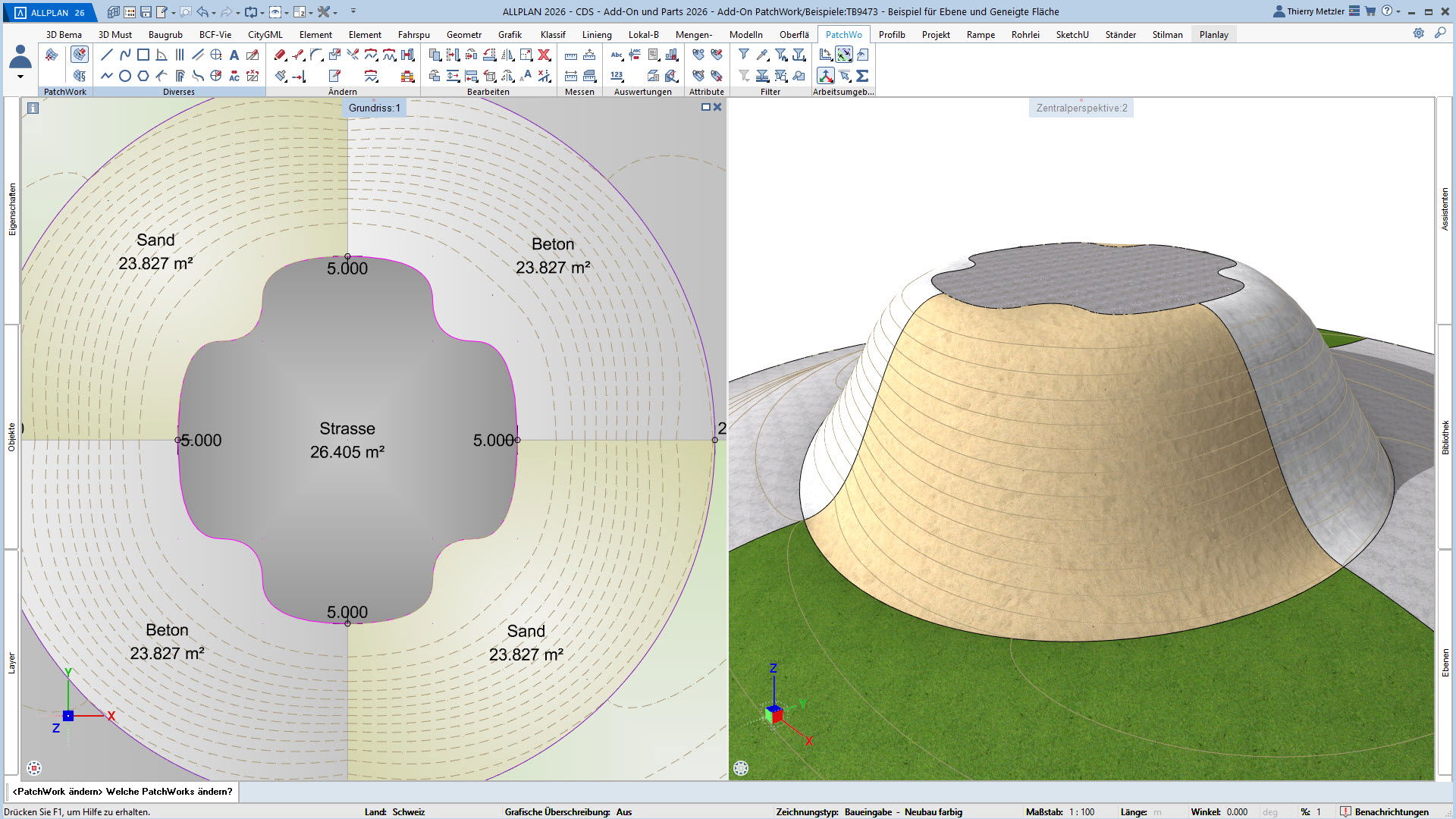
Task: Expand the Undo history dropdown
Action: tap(213, 13)
